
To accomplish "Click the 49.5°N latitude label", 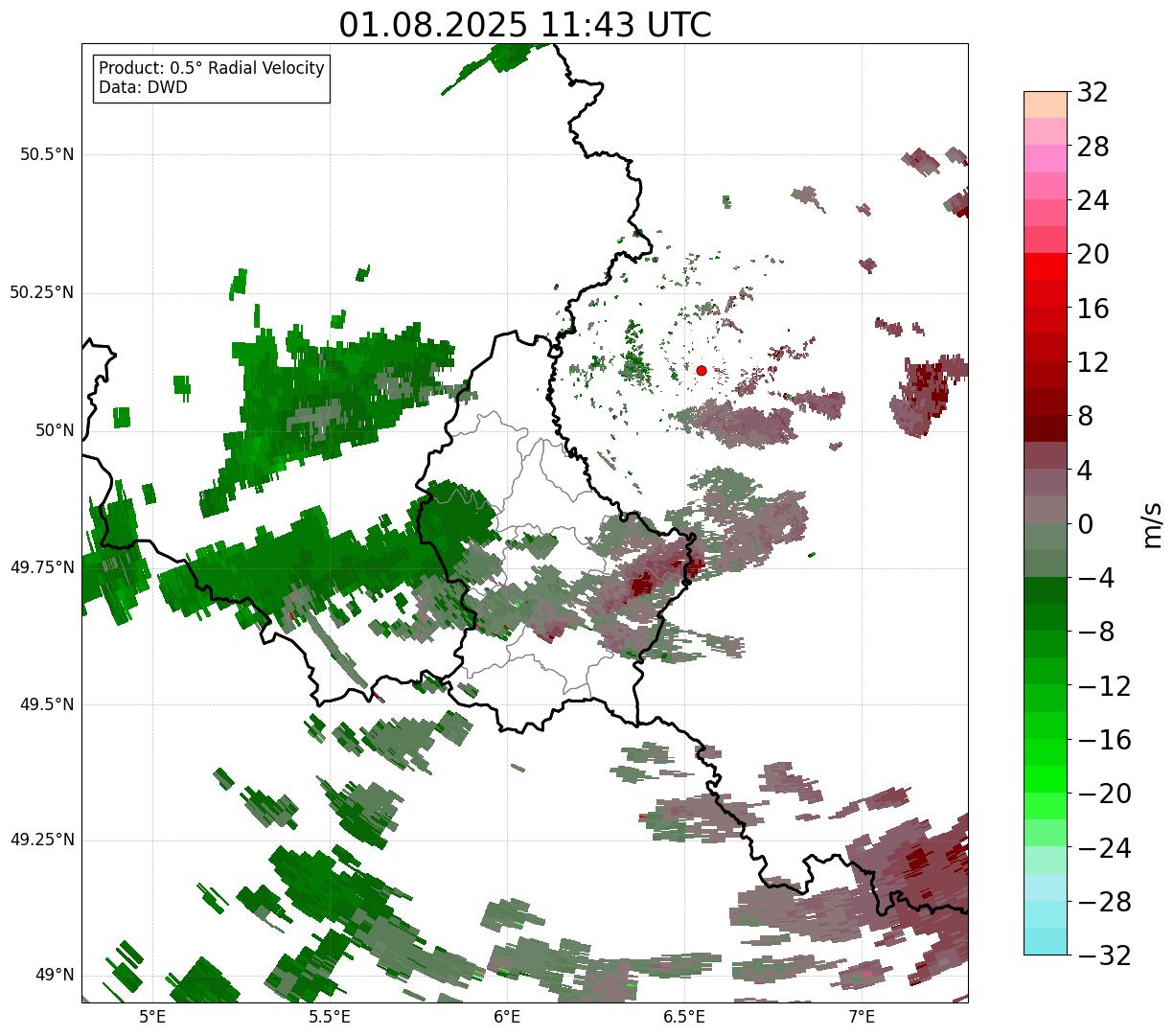I will click(x=47, y=704).
